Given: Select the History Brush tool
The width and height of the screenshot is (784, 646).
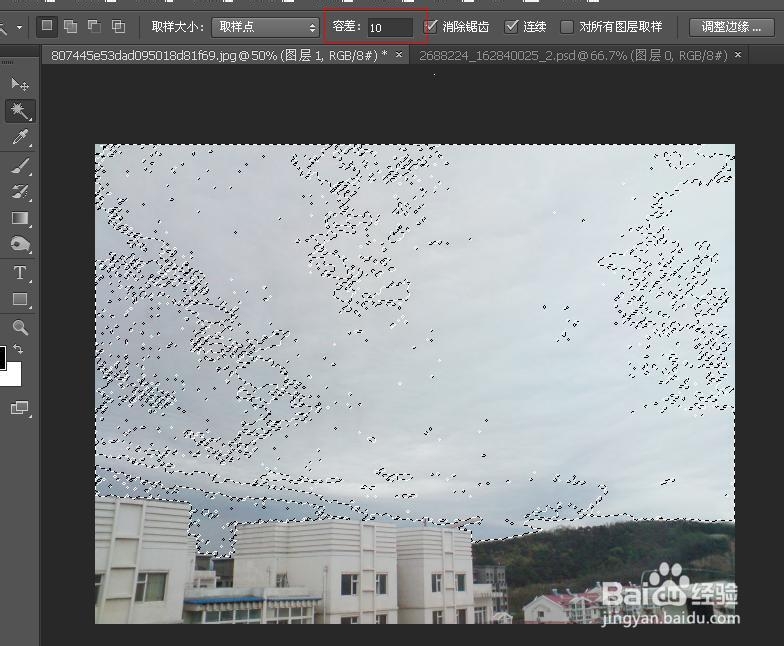Looking at the screenshot, I should tap(20, 192).
